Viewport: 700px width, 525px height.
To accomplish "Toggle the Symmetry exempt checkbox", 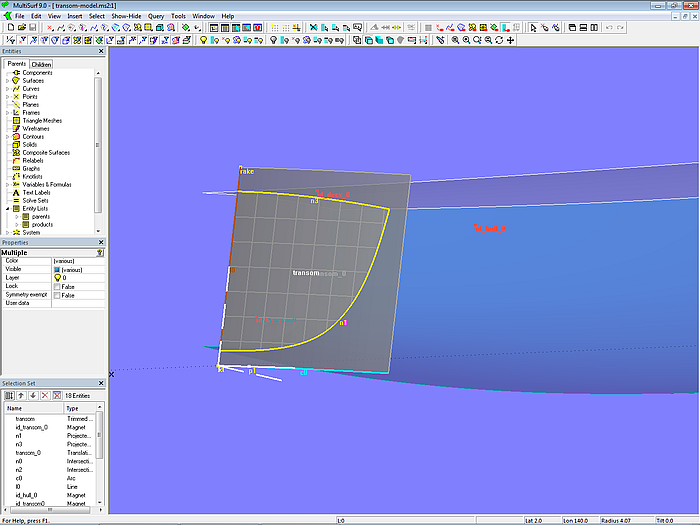I will pyautogui.click(x=56, y=295).
